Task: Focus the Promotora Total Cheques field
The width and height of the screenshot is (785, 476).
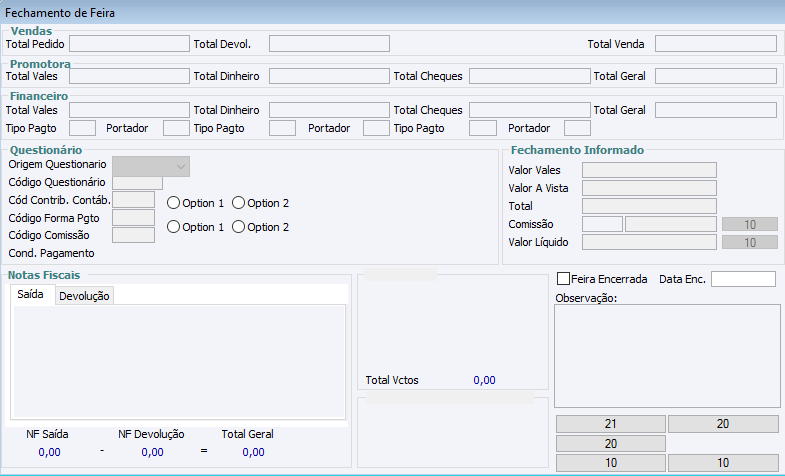Action: point(530,76)
